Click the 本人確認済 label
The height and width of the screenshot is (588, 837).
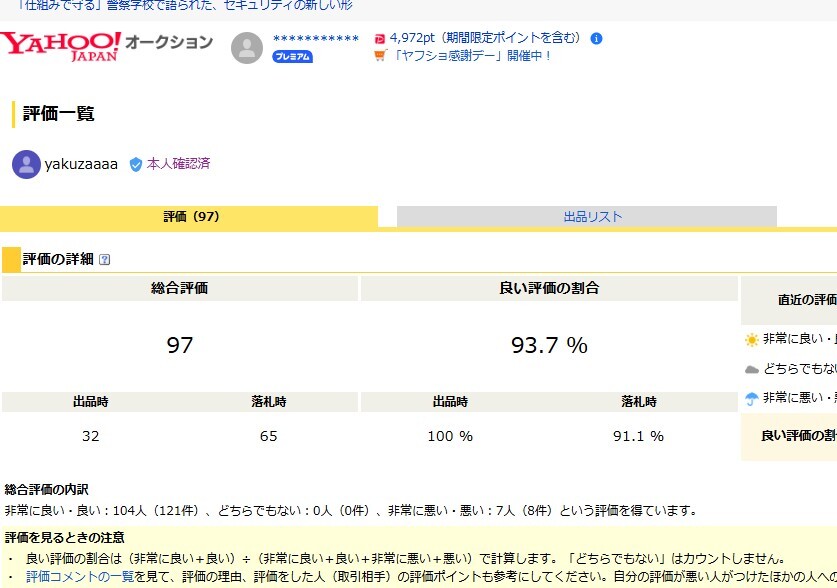click(x=178, y=164)
